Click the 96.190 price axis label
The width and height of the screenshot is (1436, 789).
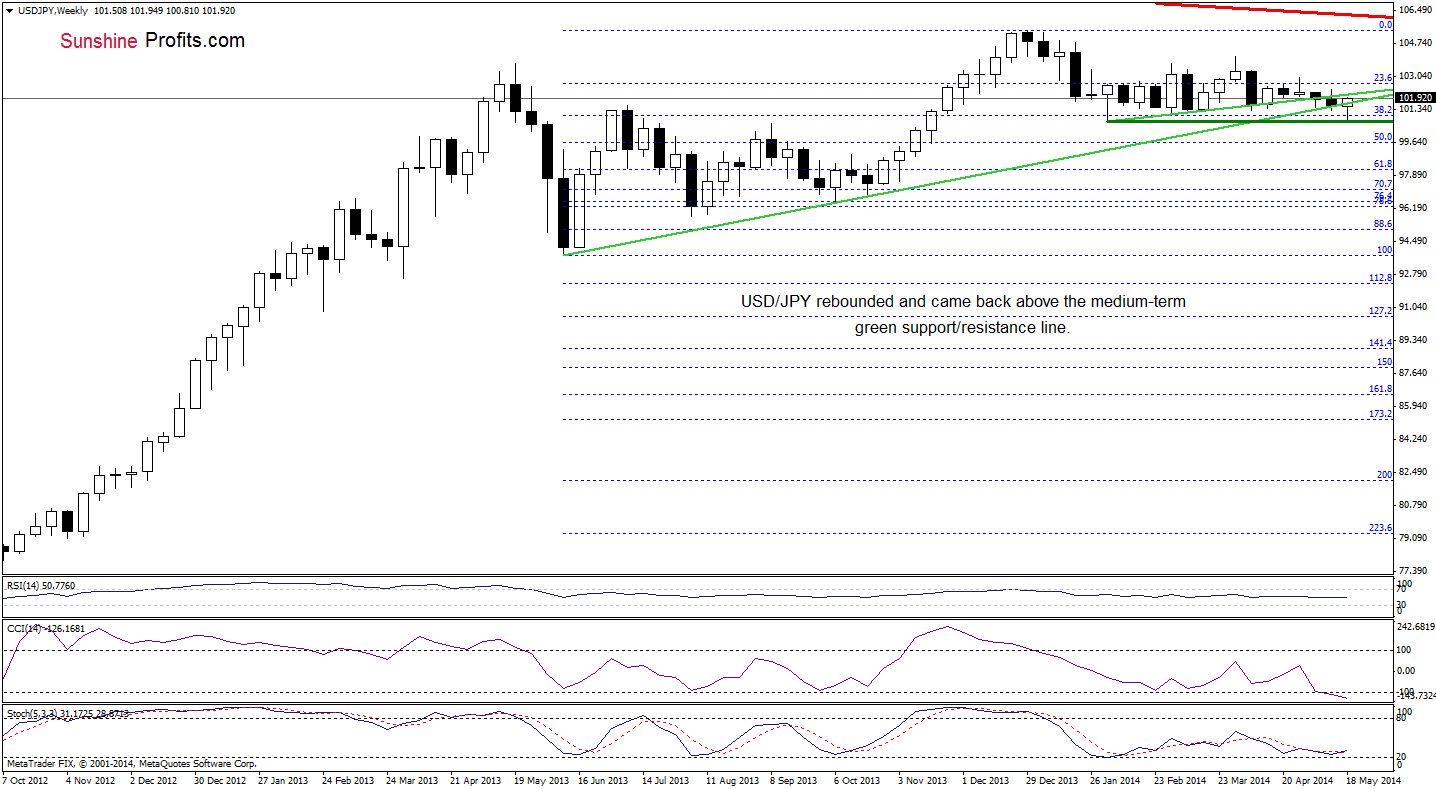click(x=1415, y=208)
